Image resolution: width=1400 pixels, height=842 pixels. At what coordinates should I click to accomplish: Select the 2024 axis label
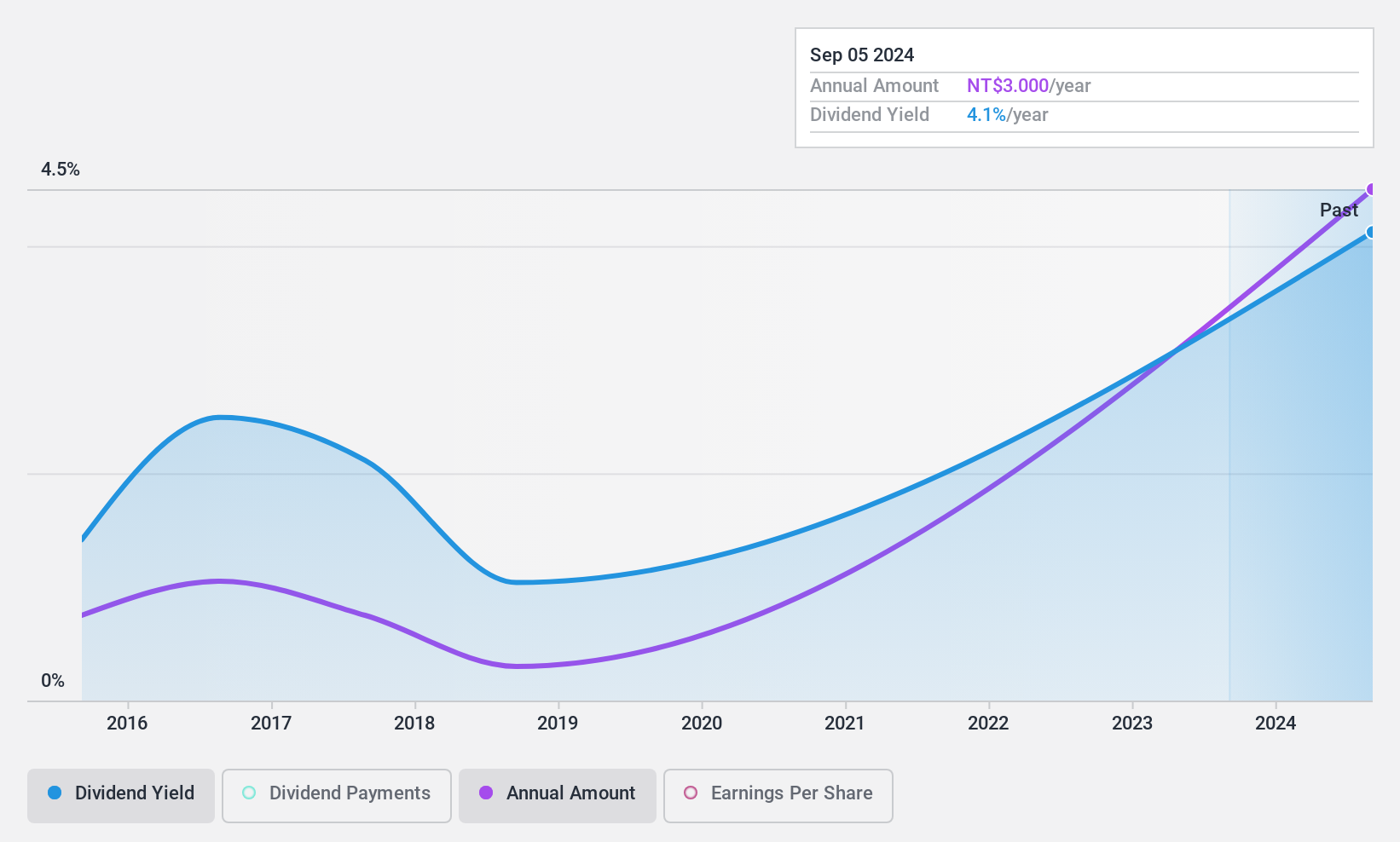(1276, 724)
